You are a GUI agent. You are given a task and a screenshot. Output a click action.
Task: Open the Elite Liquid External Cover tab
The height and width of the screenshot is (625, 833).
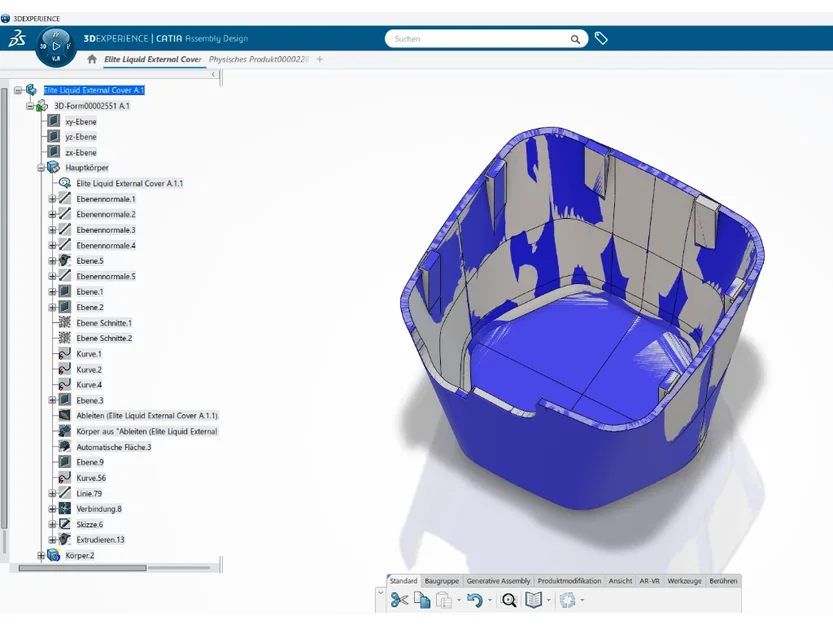pos(153,59)
